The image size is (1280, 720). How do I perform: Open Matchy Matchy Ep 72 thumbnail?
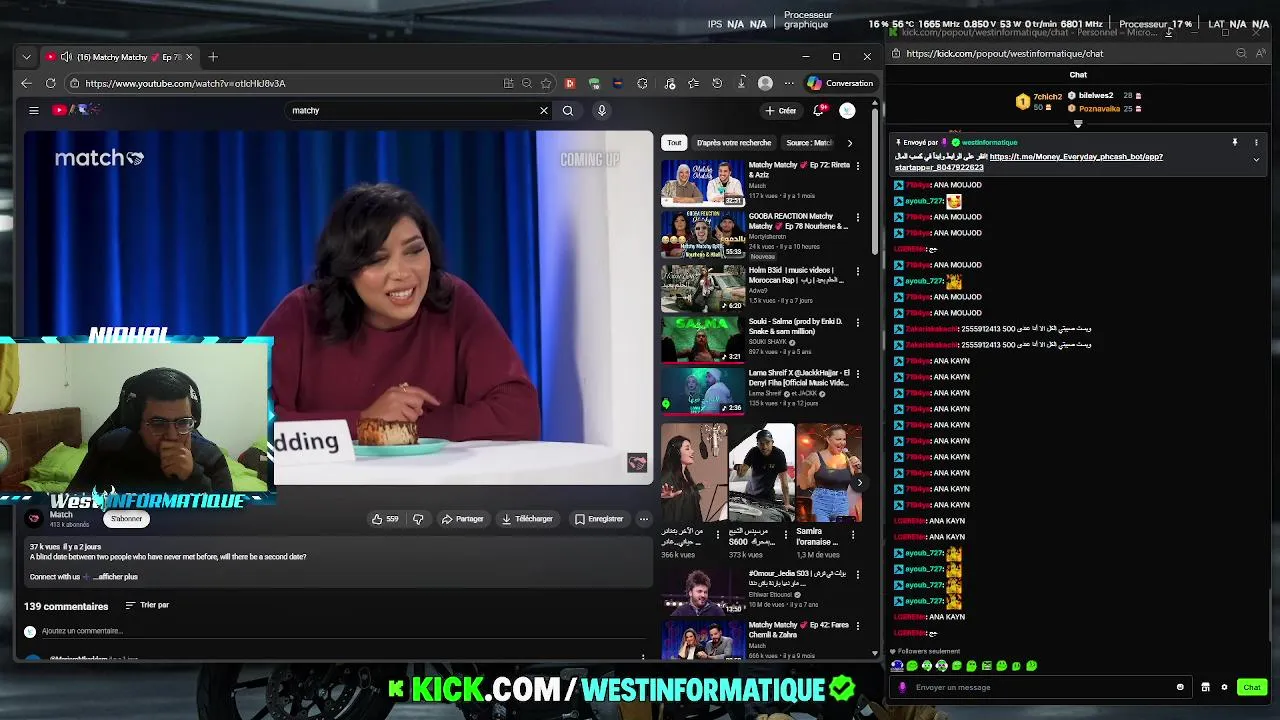703,183
